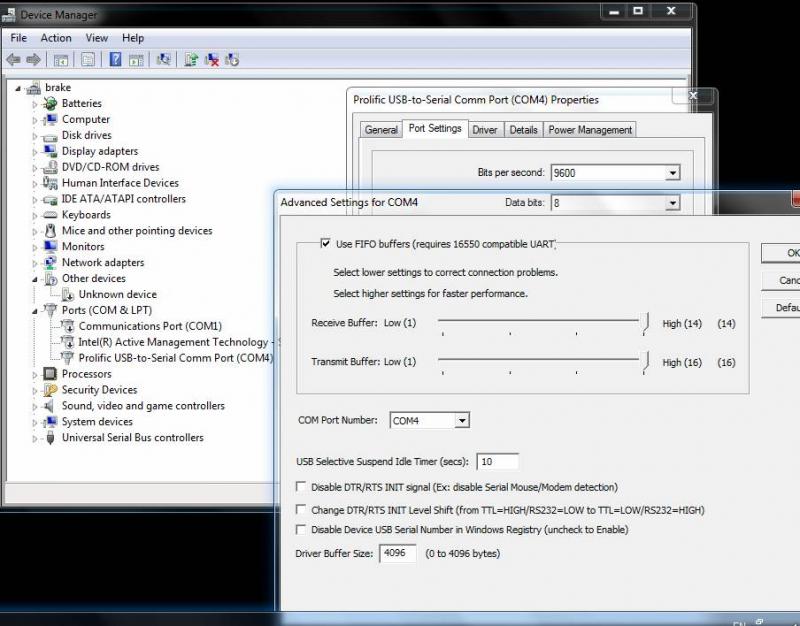Open the View menu in Device Manager
Screen dimensions: 800x626
click(x=96, y=38)
